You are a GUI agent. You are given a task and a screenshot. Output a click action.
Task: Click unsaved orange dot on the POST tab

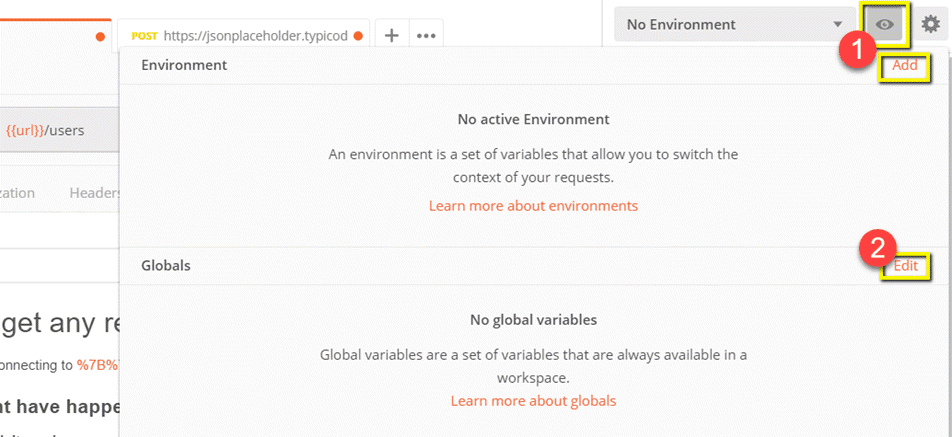click(x=358, y=36)
